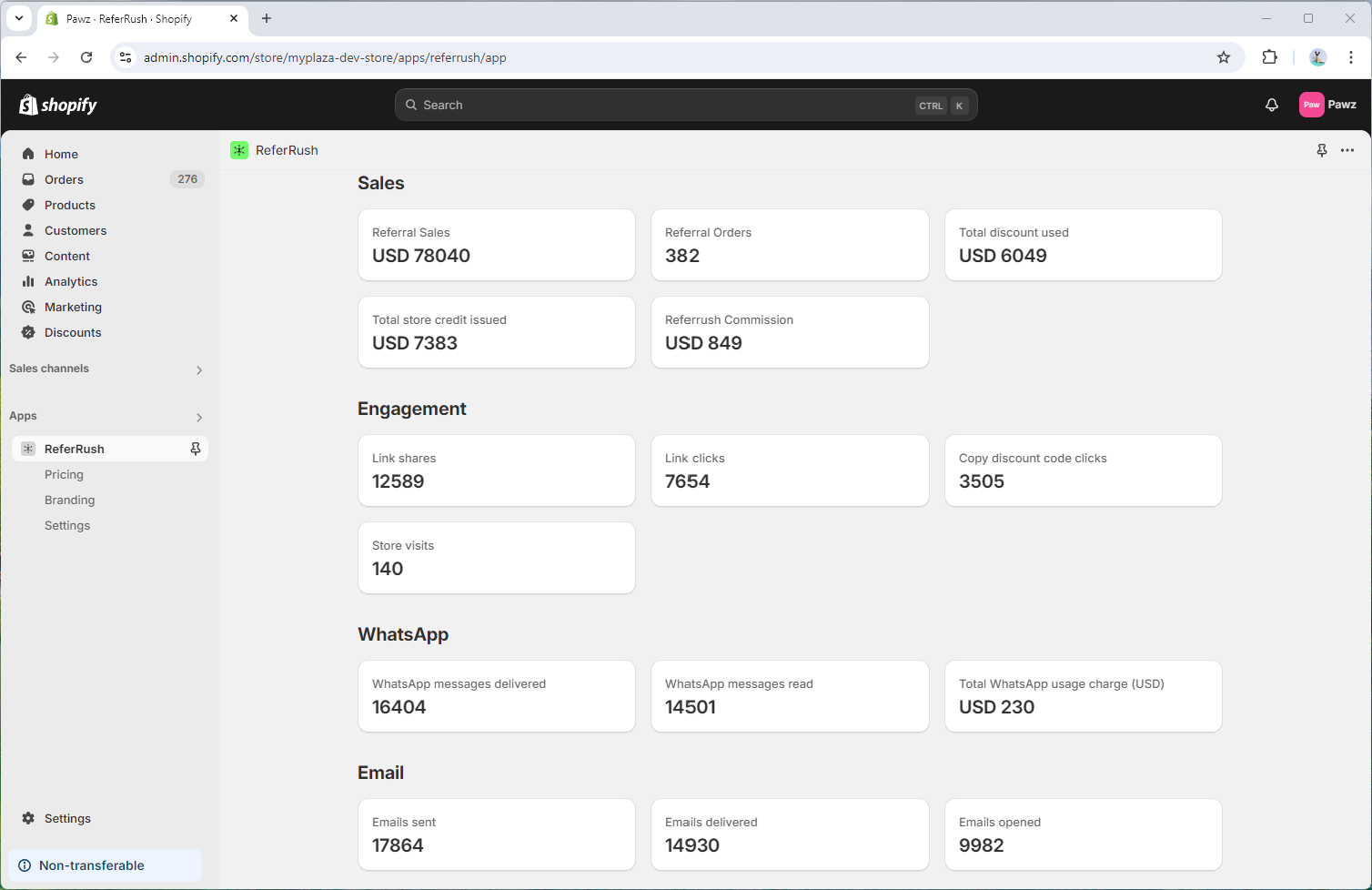Open the Pricing page of ReferRush

[64, 474]
